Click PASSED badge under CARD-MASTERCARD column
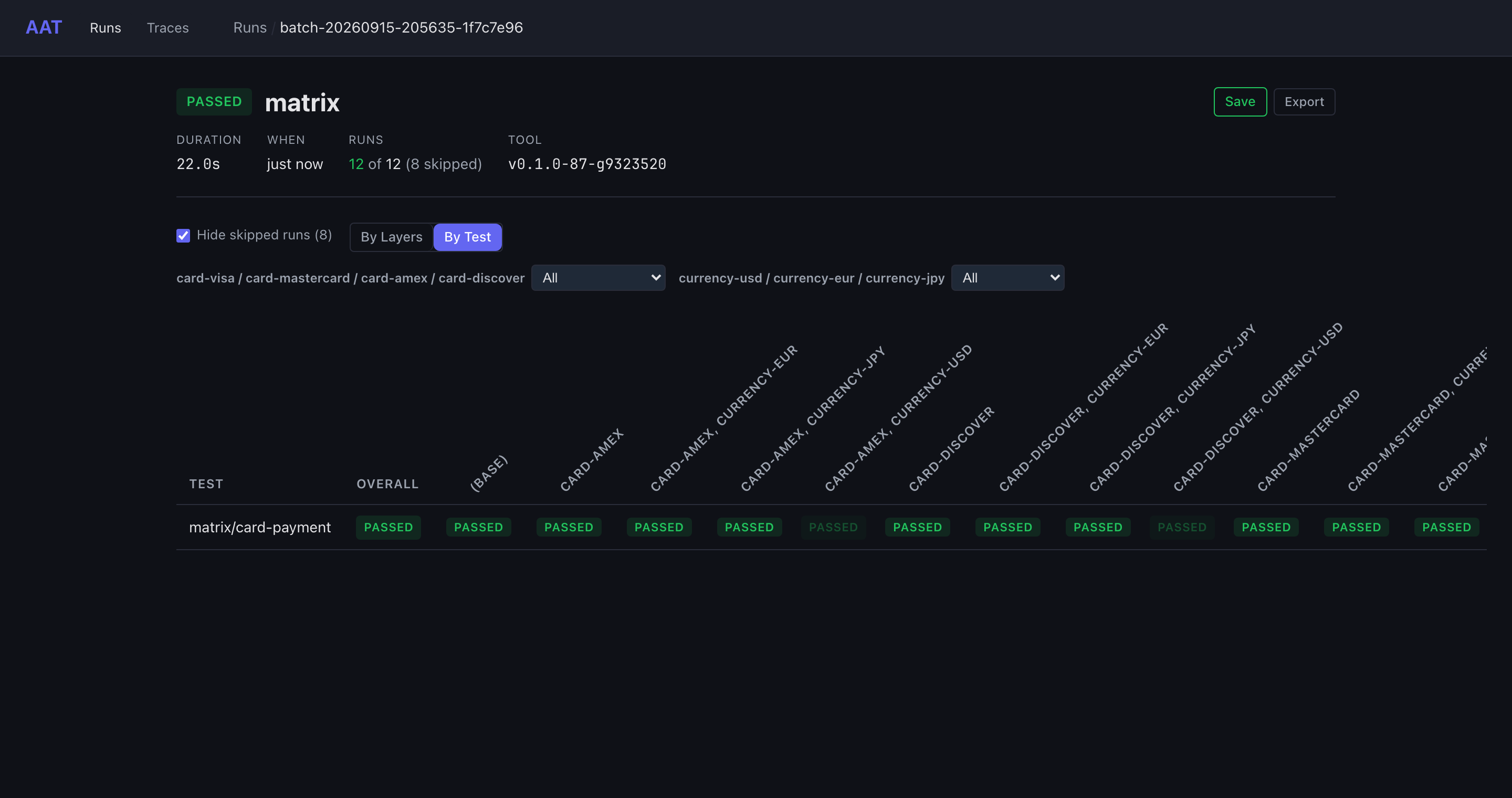 tap(1266, 528)
